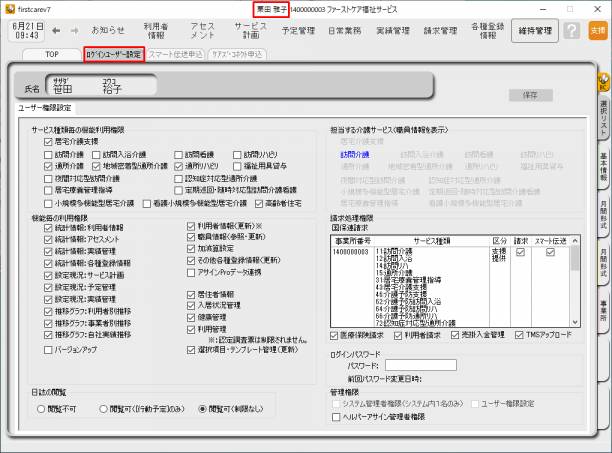
Task: Open the 基本情報 side tab
Action: click(603, 171)
